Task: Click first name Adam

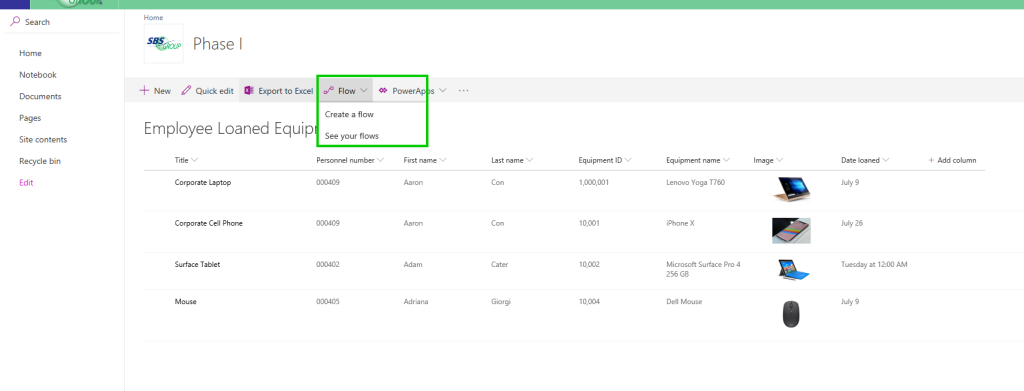Action: [413, 264]
